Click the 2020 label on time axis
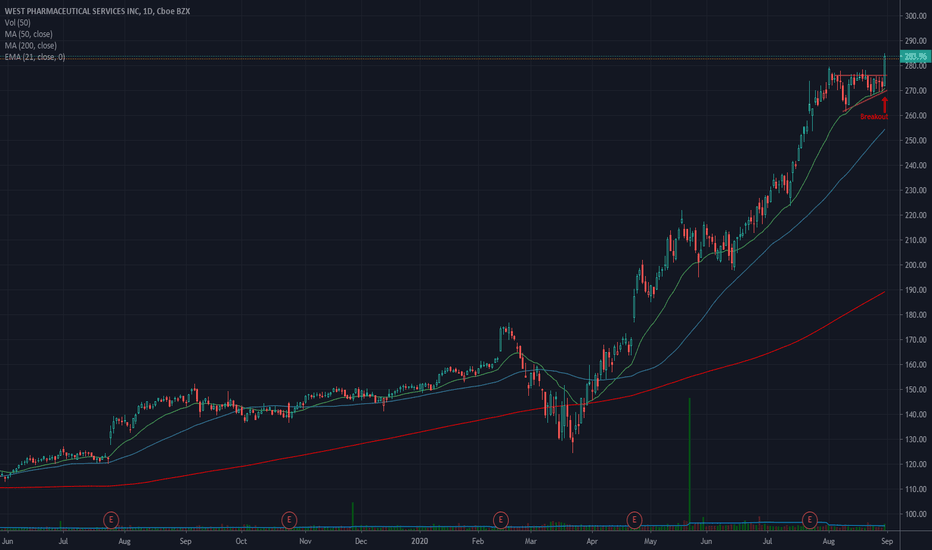The width and height of the screenshot is (932, 550). (420, 541)
